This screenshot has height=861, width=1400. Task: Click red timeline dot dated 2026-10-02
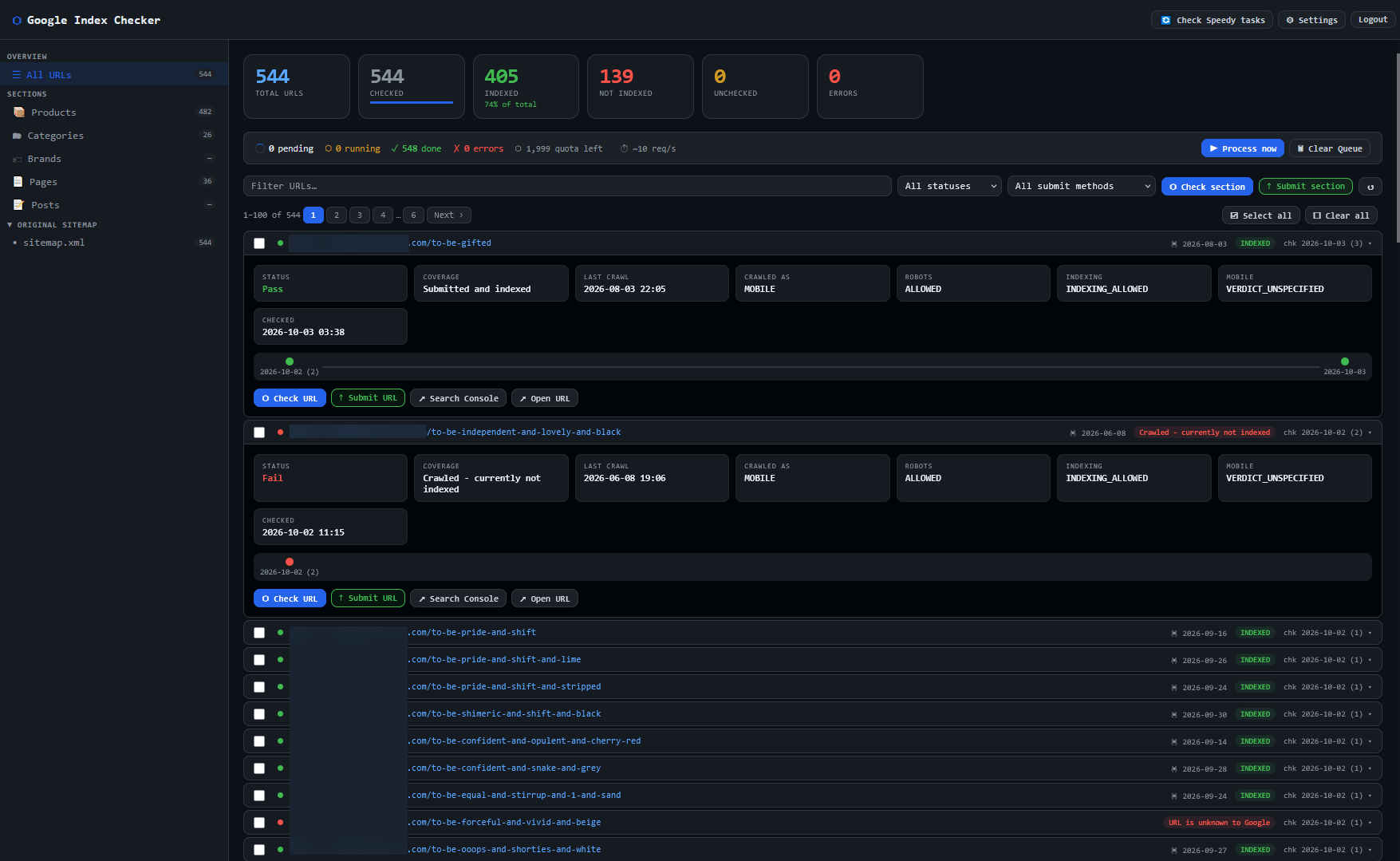[x=290, y=563]
